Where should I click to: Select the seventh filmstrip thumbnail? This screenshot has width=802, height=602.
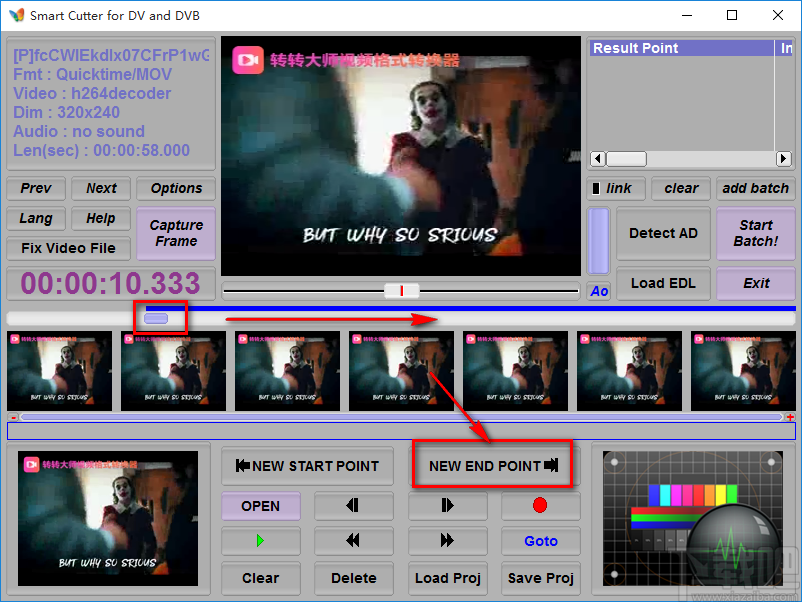743,371
